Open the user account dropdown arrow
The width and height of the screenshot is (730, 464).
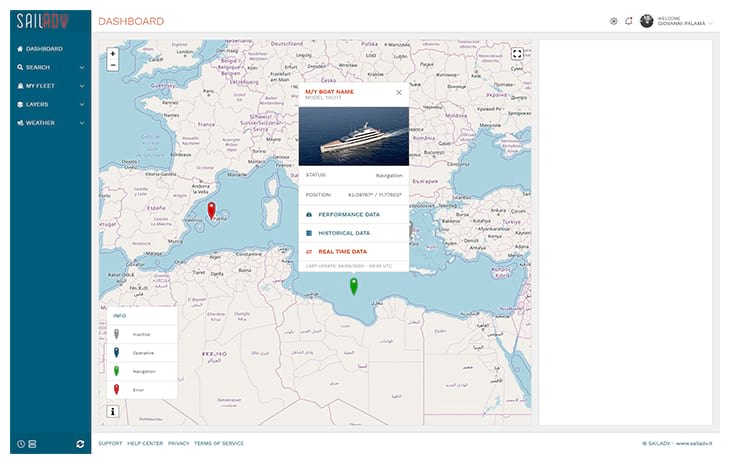coord(711,23)
